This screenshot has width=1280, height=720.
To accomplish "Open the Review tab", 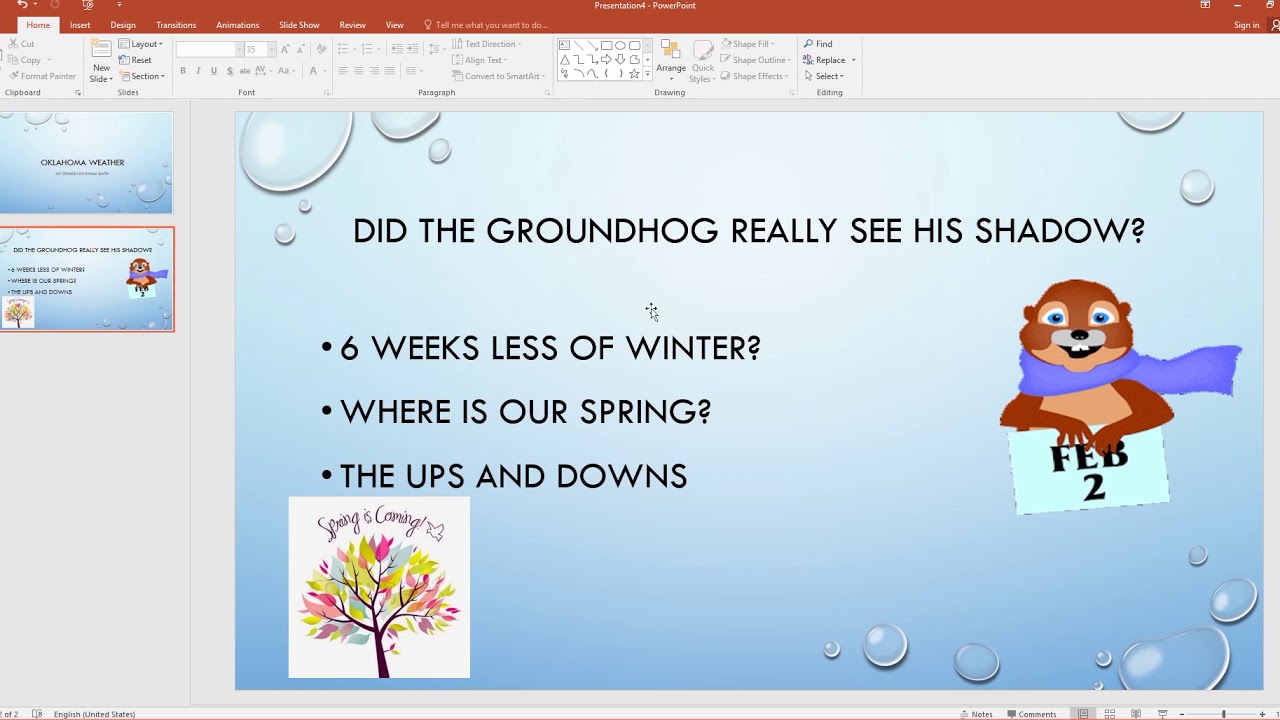I will pyautogui.click(x=352, y=25).
